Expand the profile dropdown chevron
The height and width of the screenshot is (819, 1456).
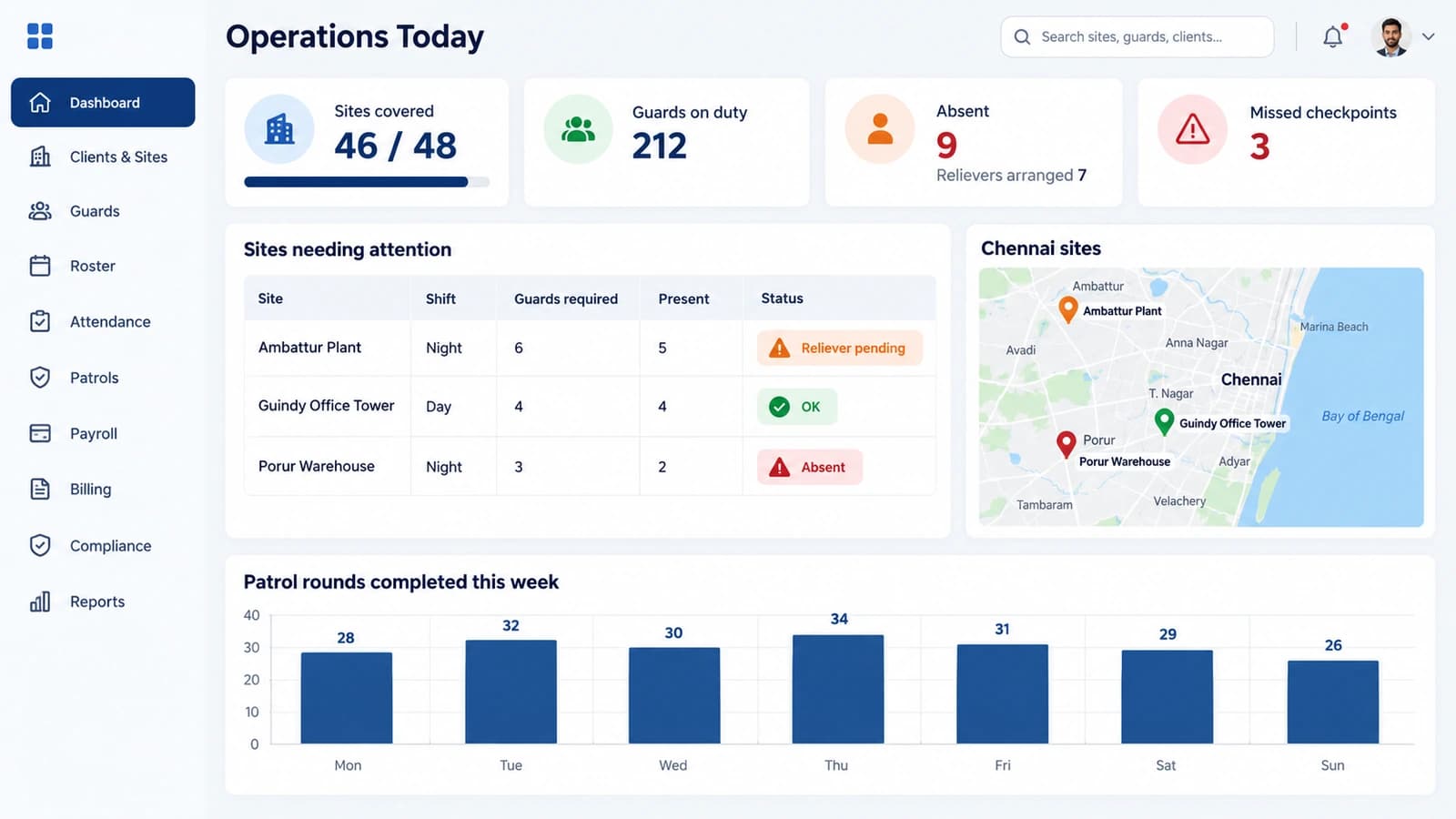point(1429,37)
